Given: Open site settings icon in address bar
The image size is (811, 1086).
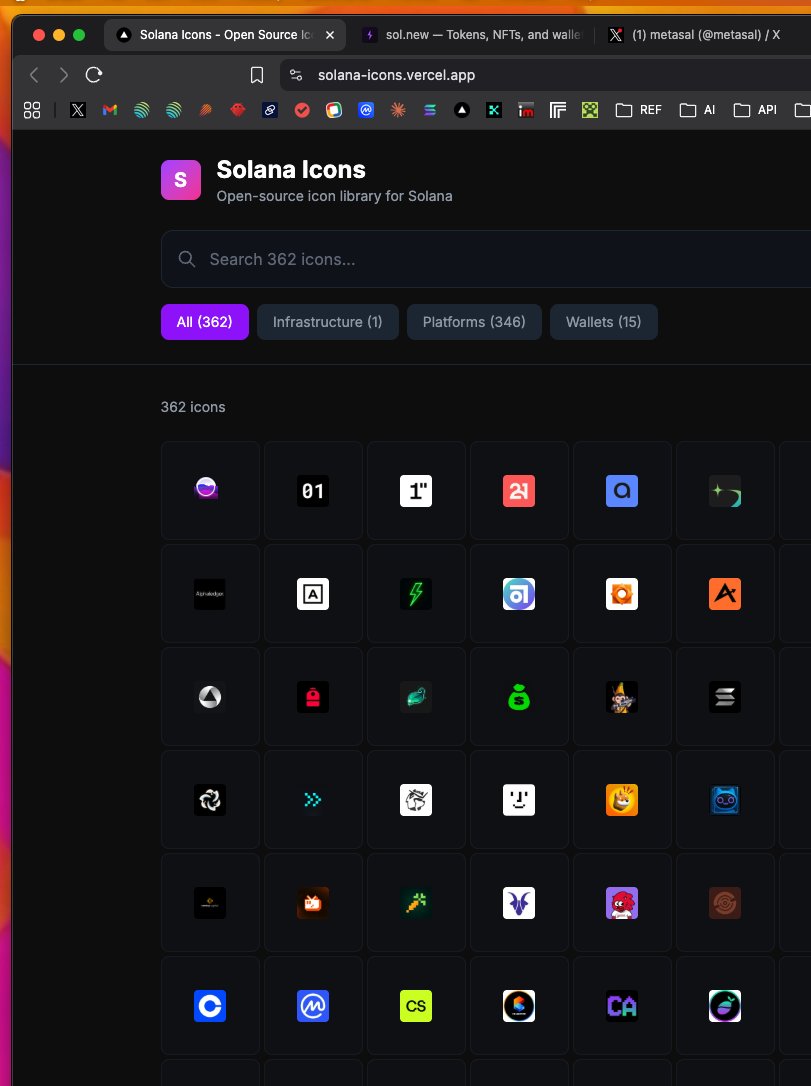Looking at the screenshot, I should tap(296, 75).
